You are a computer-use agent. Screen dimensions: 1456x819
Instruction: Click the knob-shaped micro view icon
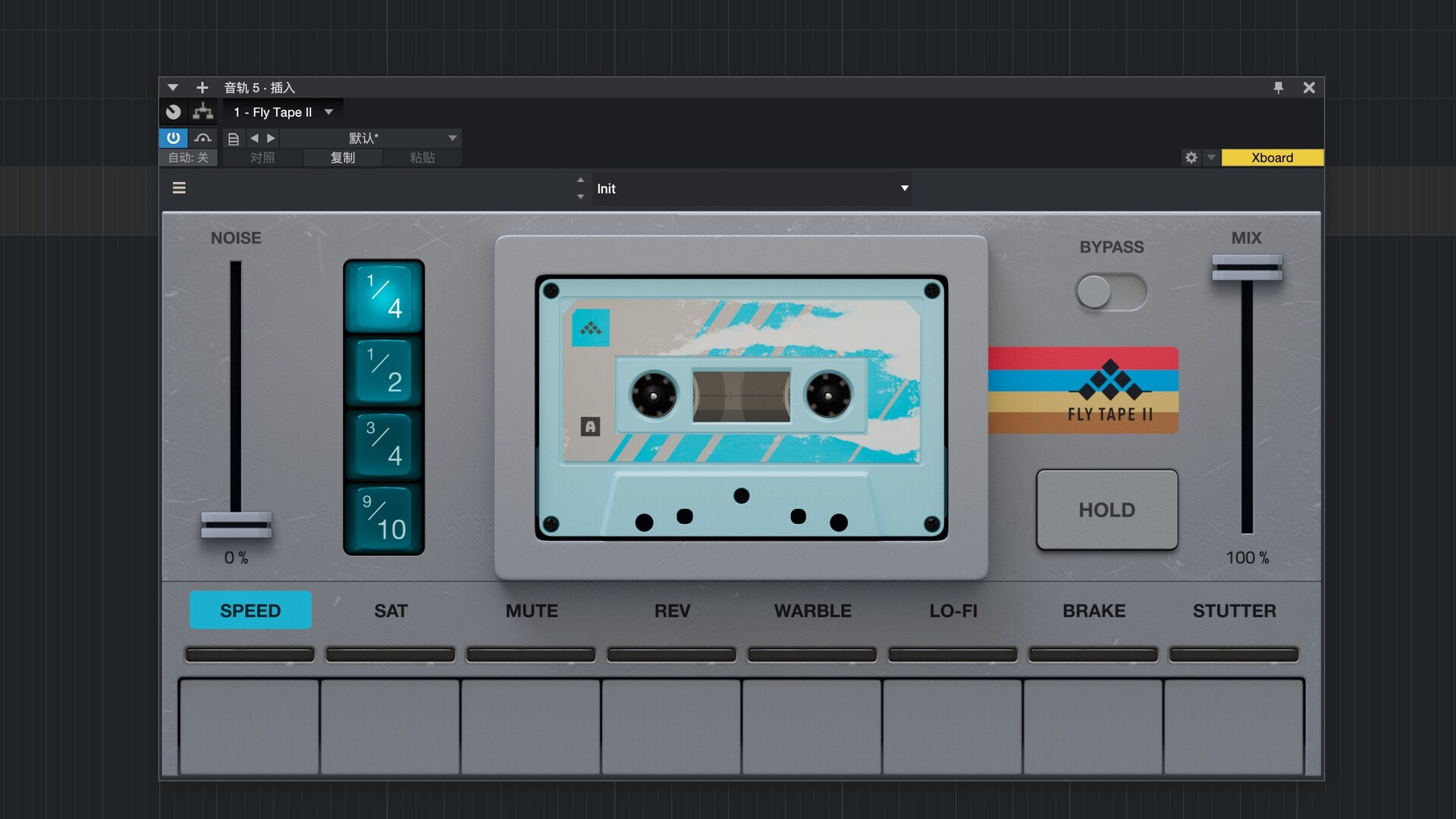point(174,112)
